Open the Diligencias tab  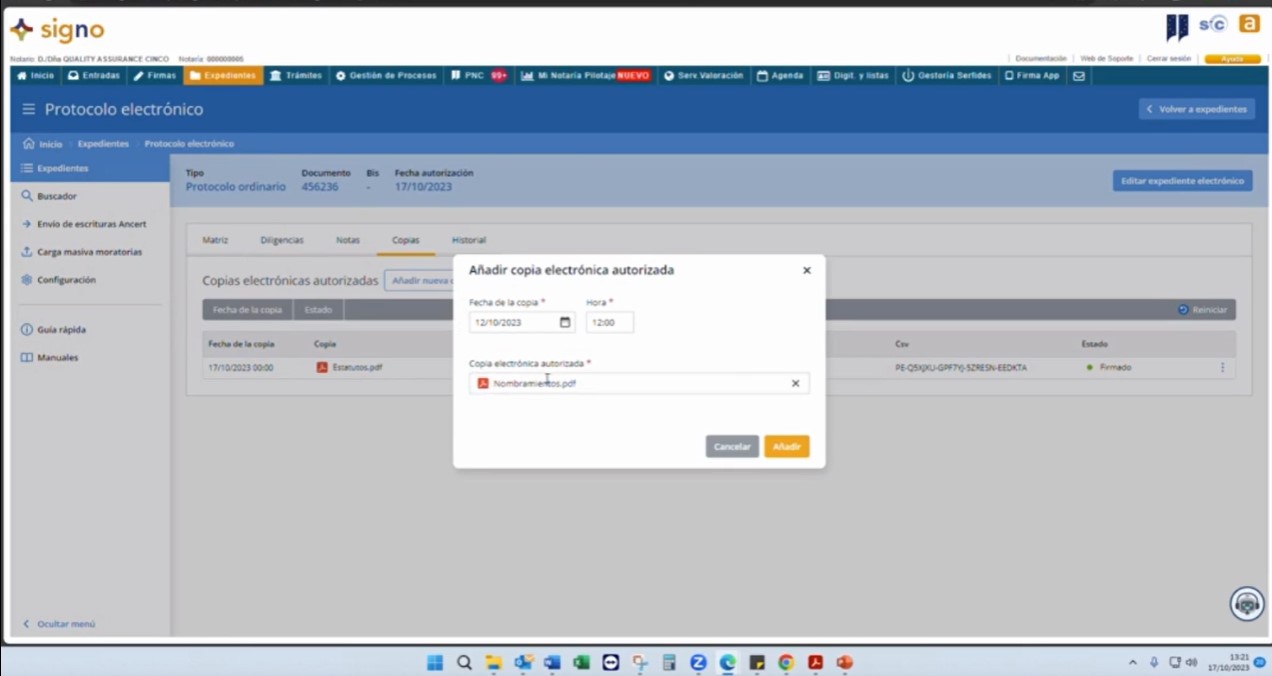point(282,240)
